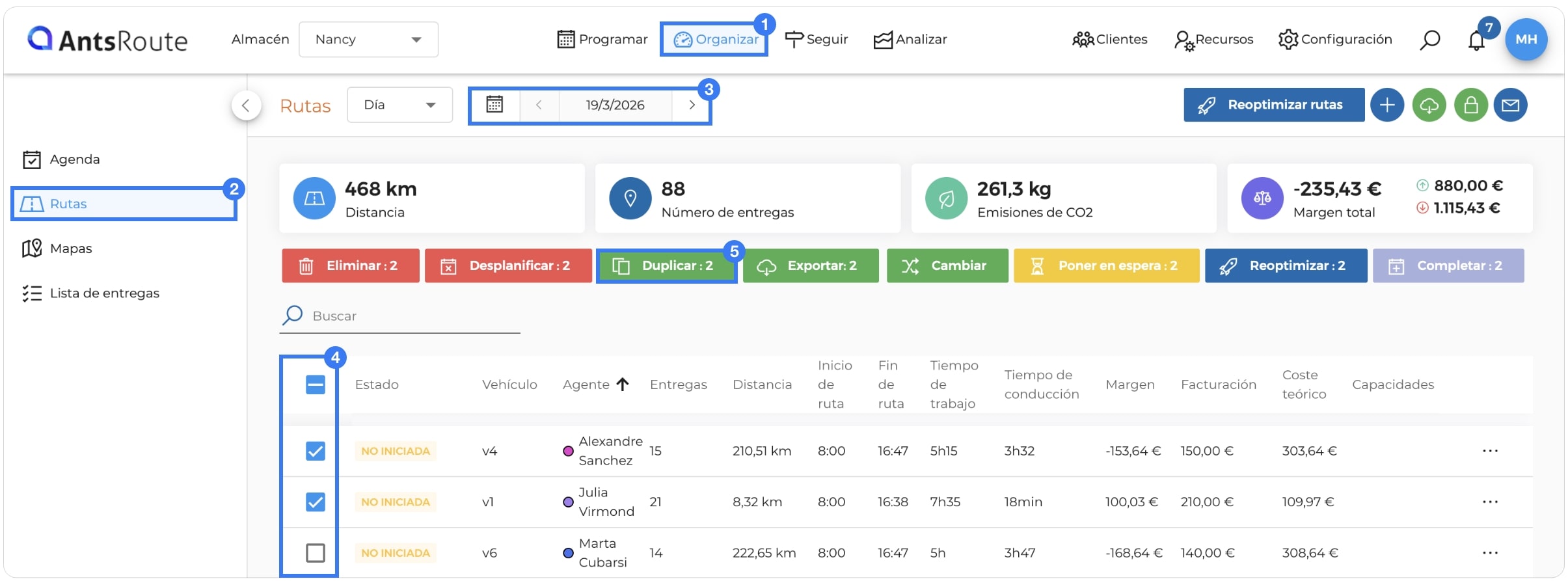This screenshot has height=581, width=1568.
Task: Open the Día period dropdown
Action: 399,105
